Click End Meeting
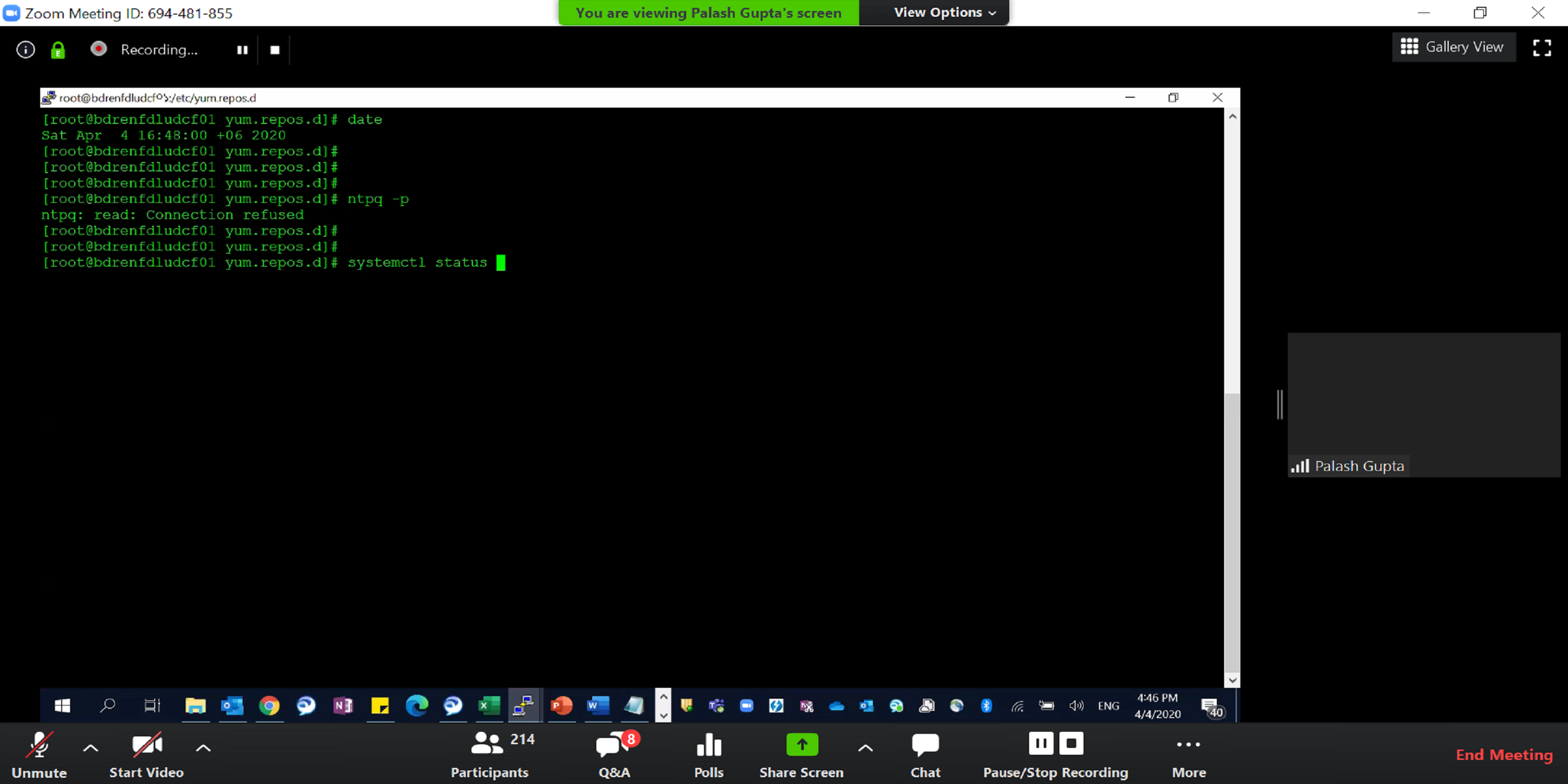 coord(1504,755)
